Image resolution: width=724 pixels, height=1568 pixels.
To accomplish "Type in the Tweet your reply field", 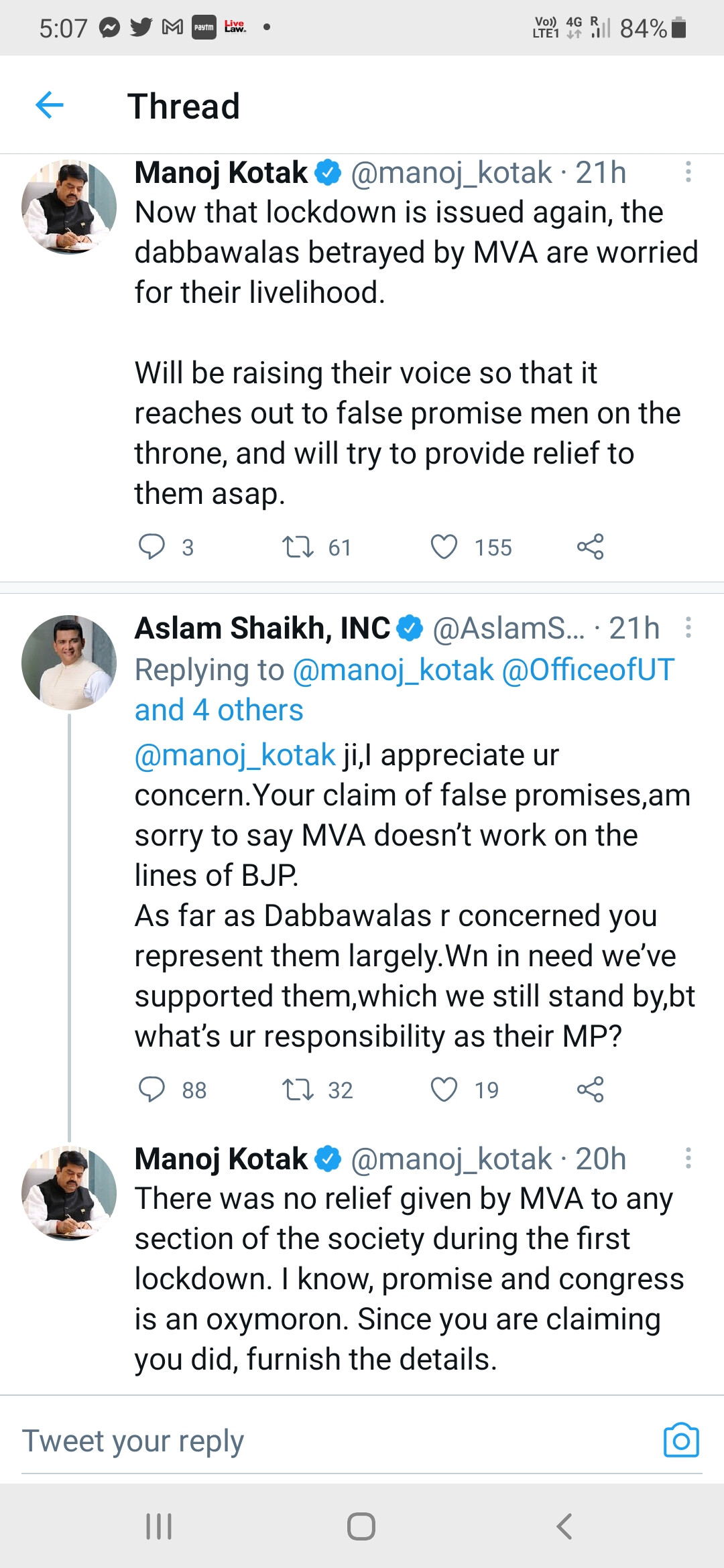I will coord(335,1441).
